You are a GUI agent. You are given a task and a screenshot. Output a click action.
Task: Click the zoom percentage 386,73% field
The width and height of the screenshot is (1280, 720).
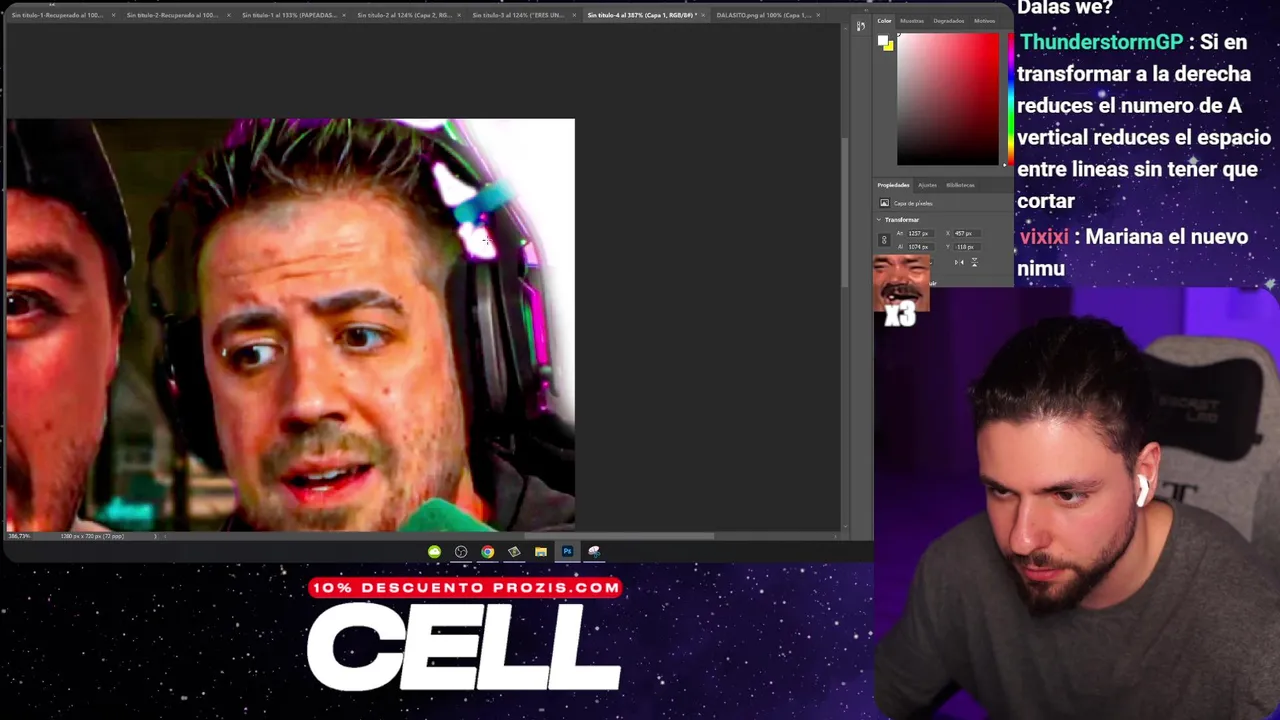[19, 536]
